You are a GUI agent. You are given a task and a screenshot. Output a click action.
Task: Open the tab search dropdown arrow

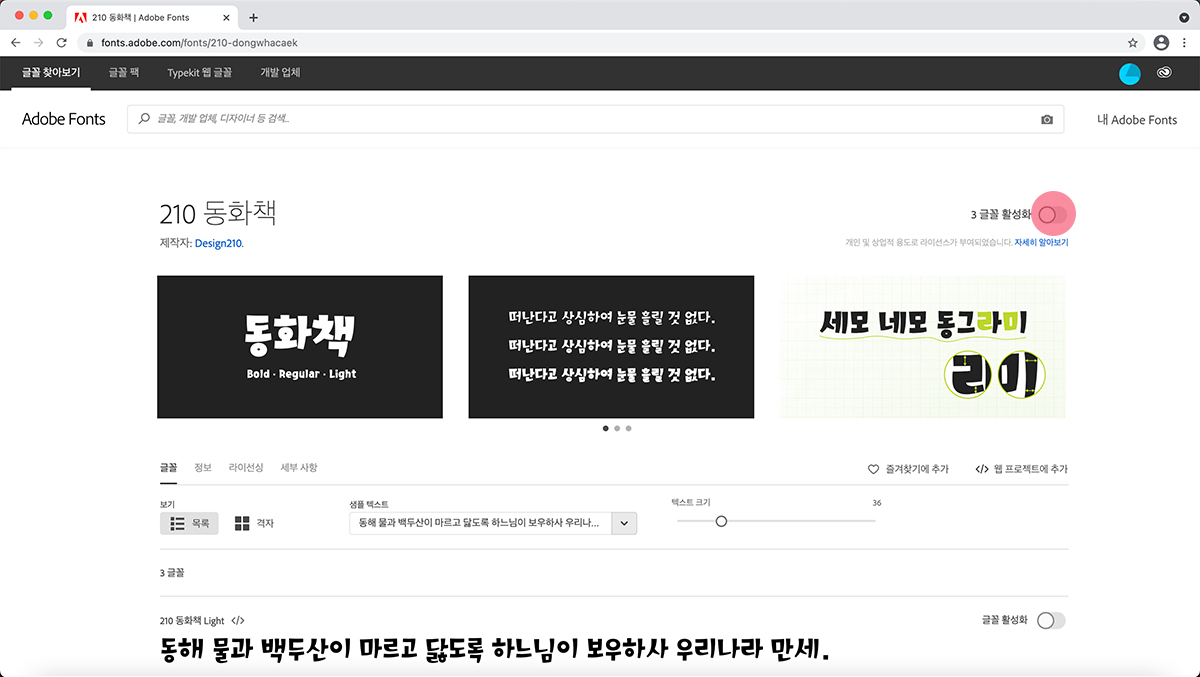(1185, 18)
